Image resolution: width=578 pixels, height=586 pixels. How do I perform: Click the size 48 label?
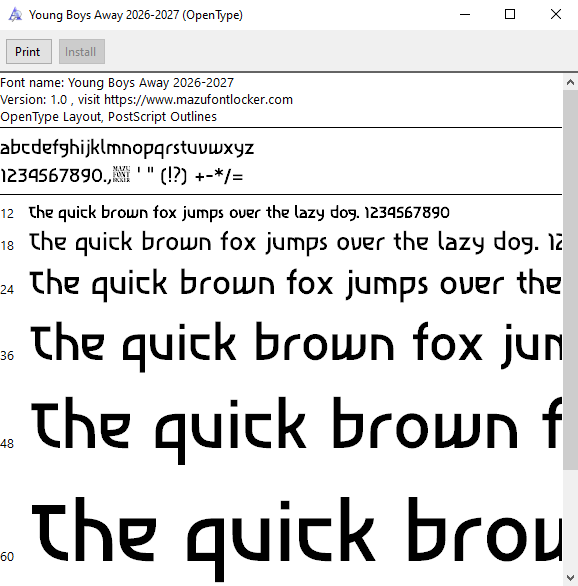[7, 444]
